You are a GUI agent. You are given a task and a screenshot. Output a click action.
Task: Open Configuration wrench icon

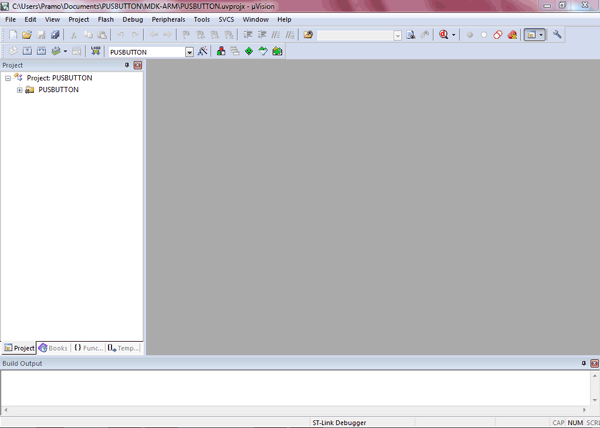coord(557,35)
